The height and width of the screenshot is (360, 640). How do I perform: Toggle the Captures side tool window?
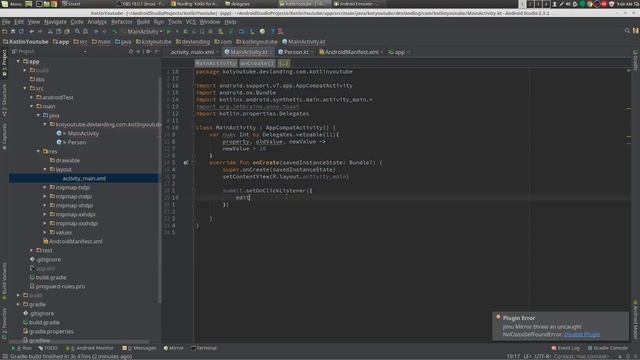pos(4,137)
